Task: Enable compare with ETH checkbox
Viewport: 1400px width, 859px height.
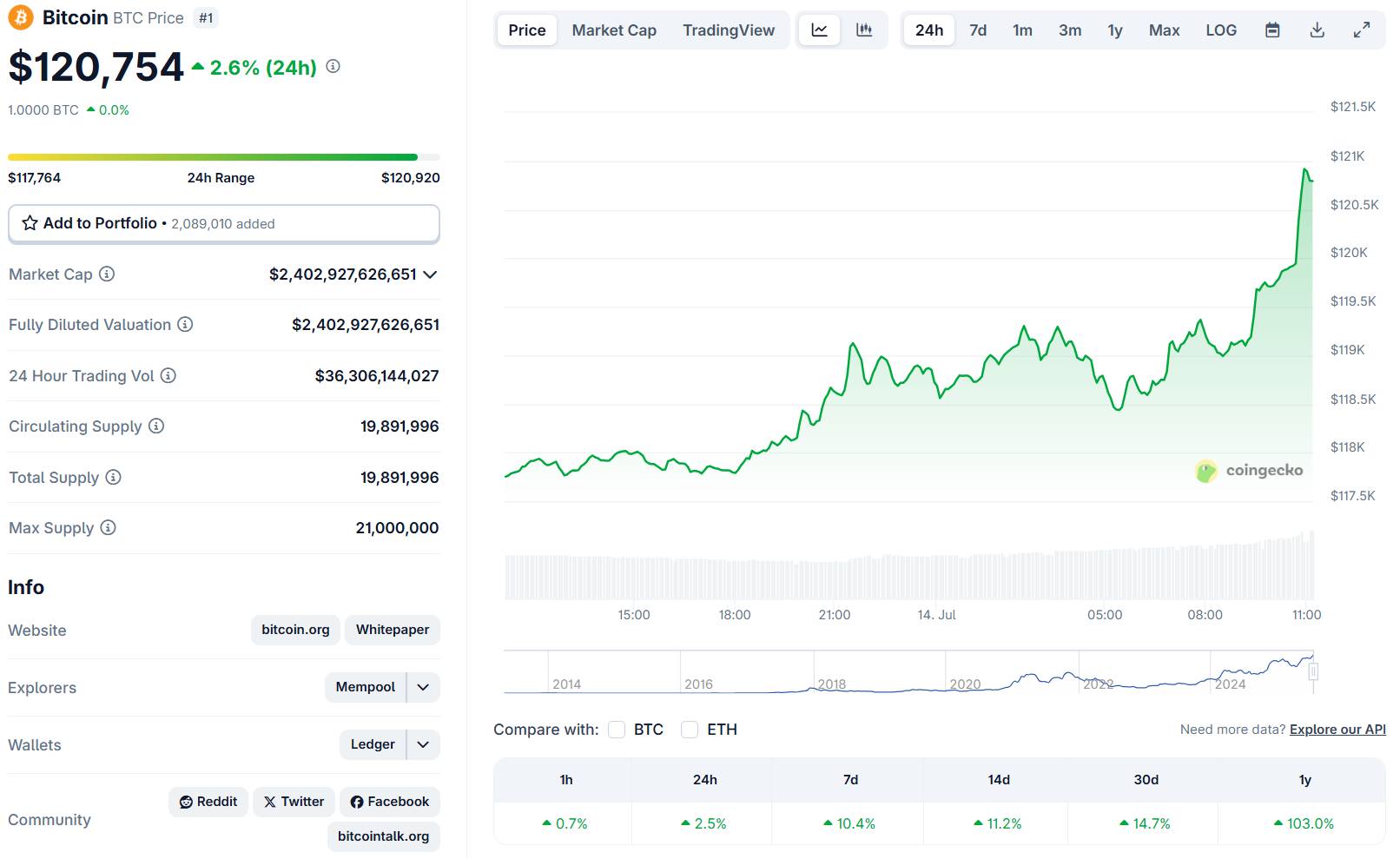Action: tap(690, 730)
